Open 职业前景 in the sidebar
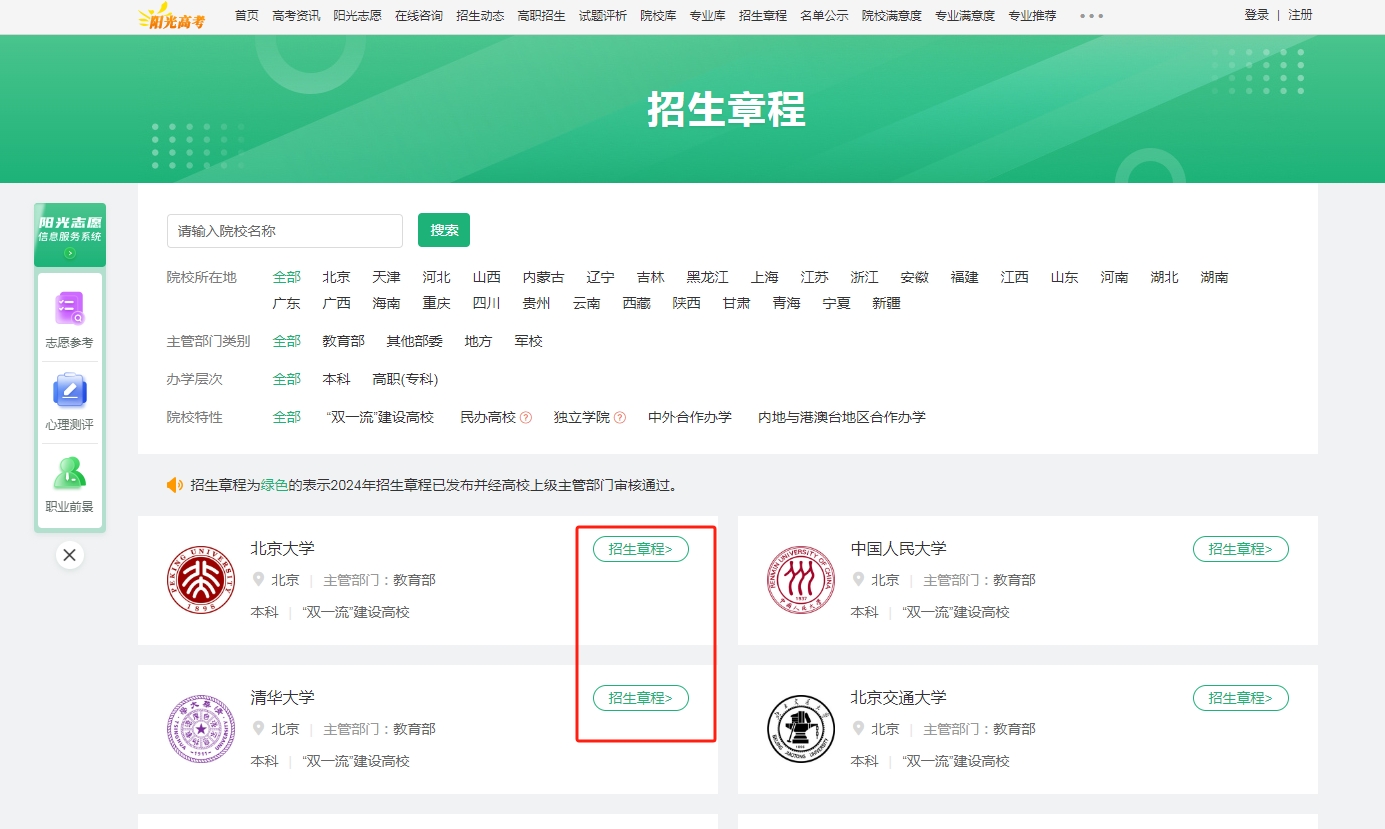Screen dimensions: 1385x829 coord(69,484)
